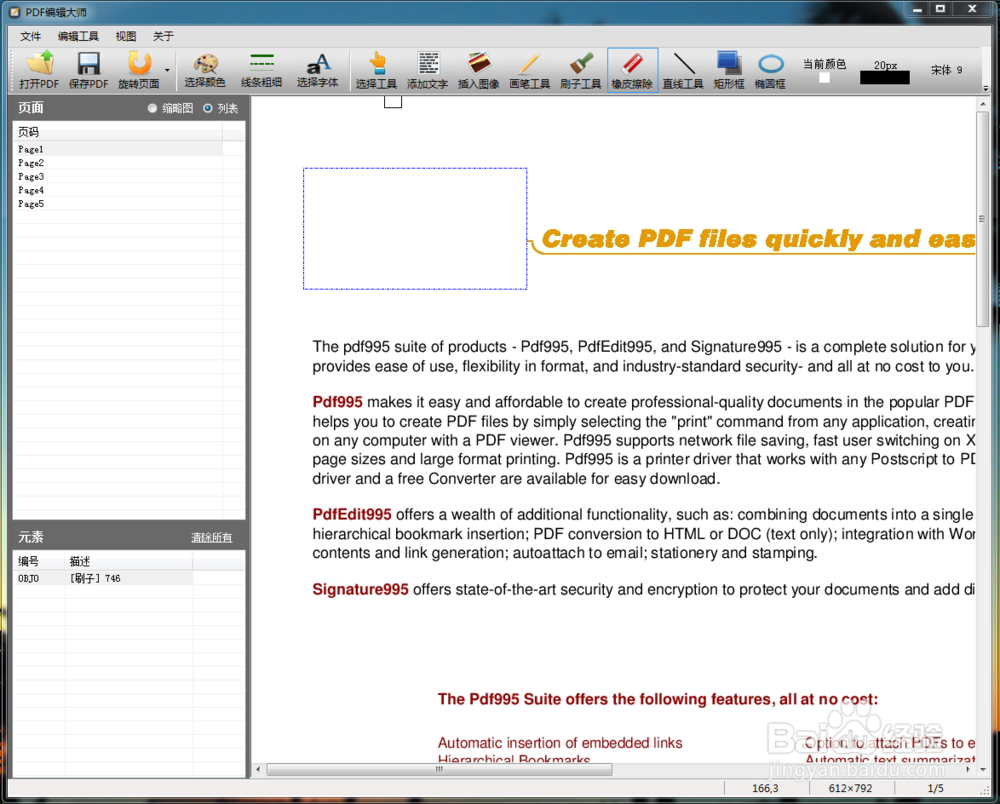
Task: Minimize the PDF编辑大师 window
Action: tap(918, 9)
